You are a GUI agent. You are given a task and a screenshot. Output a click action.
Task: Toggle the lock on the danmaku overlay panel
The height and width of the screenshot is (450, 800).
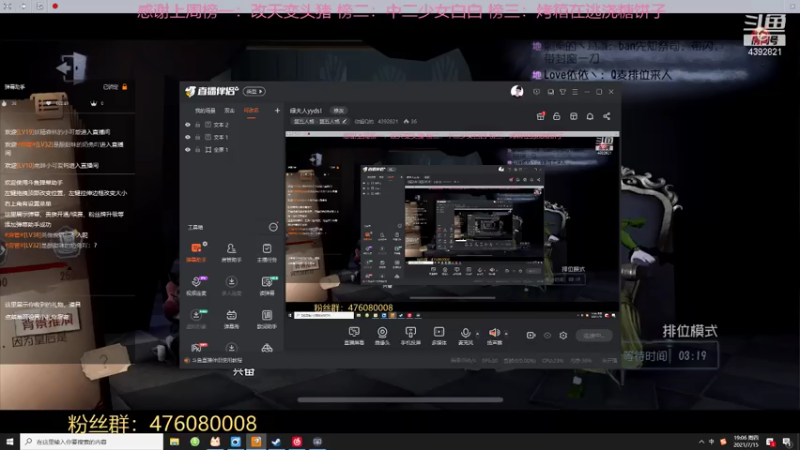124,87
